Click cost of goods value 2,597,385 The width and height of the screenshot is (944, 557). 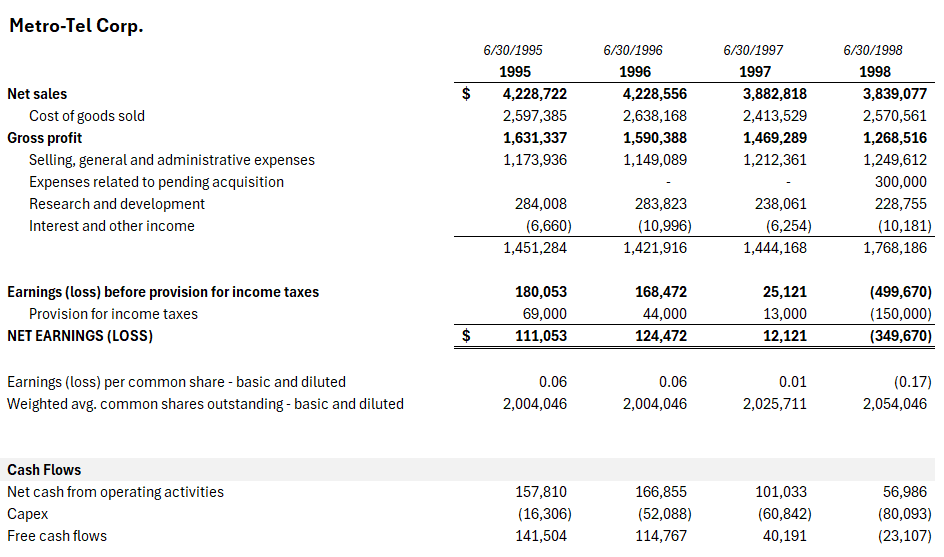tap(535, 116)
